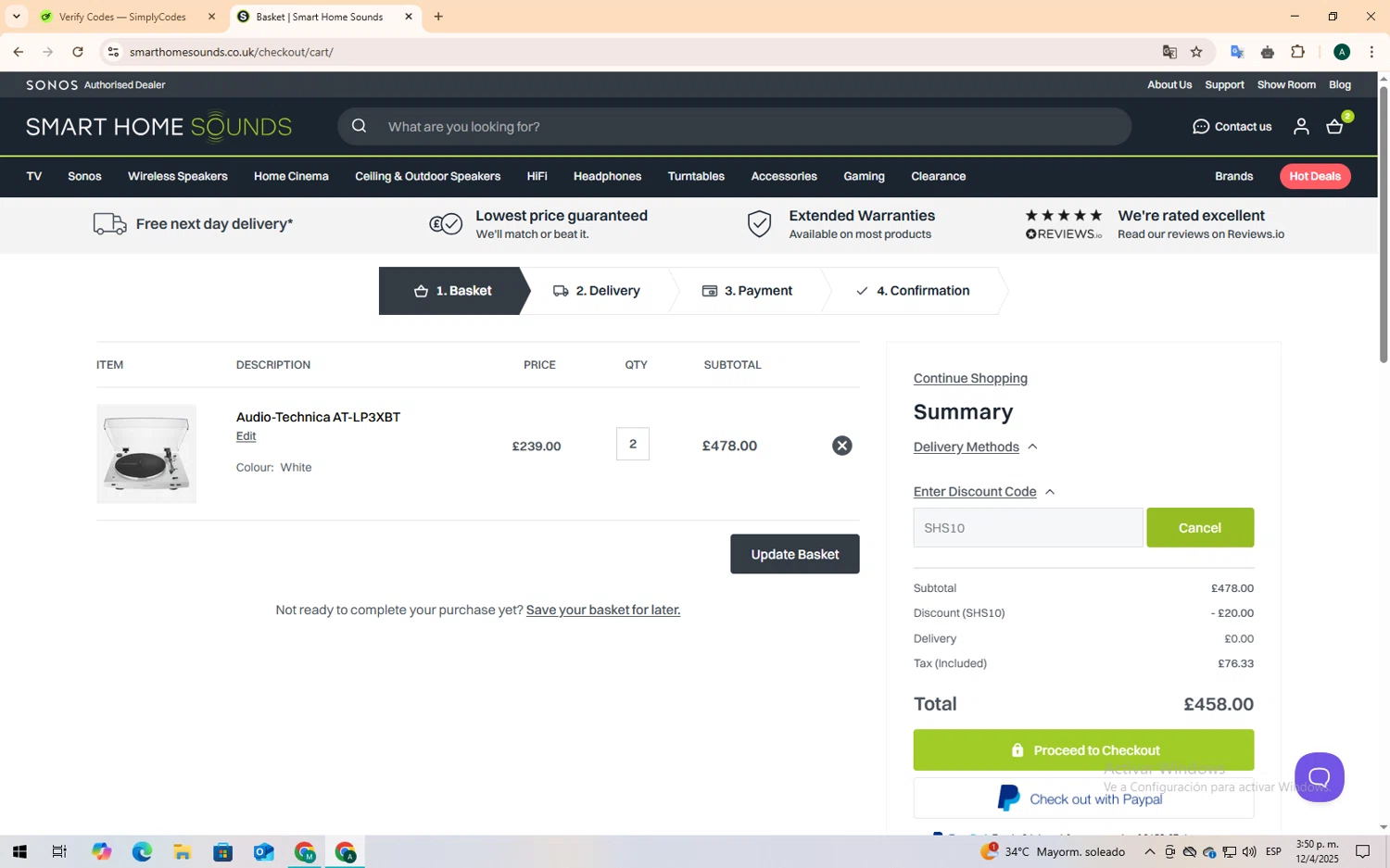Open the Wireless Speakers menu
Image resolution: width=1390 pixels, height=868 pixels.
pyautogui.click(x=178, y=176)
